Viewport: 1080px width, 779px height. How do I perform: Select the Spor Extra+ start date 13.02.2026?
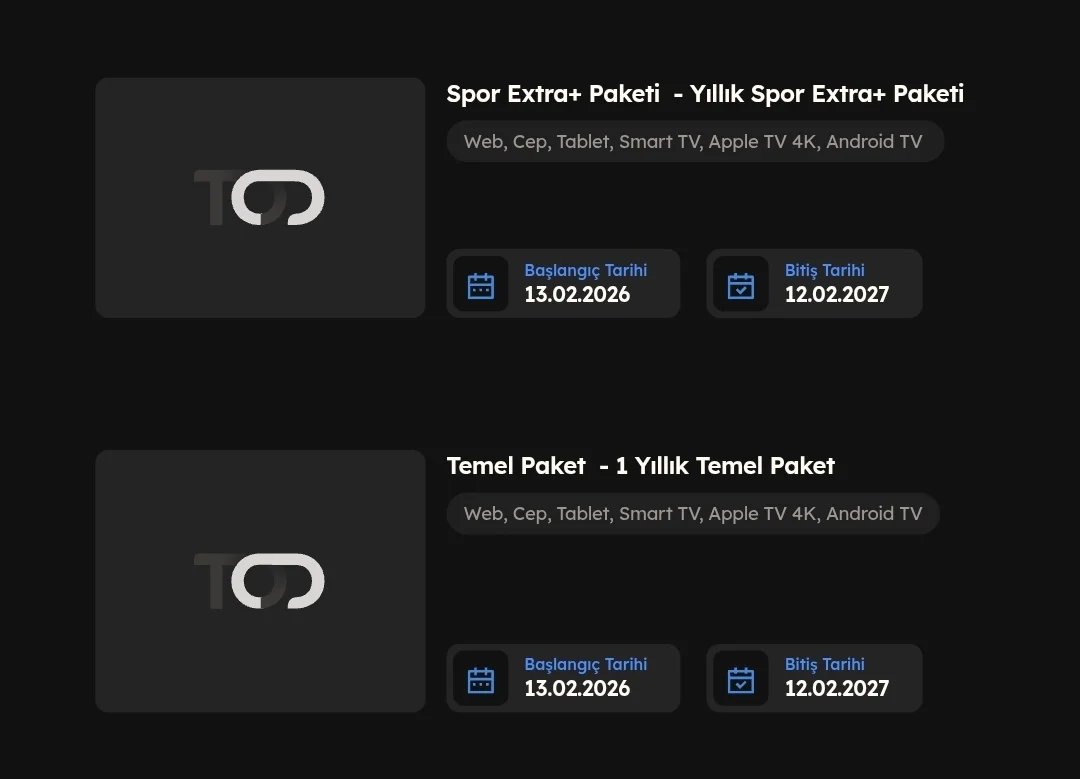click(x=577, y=295)
